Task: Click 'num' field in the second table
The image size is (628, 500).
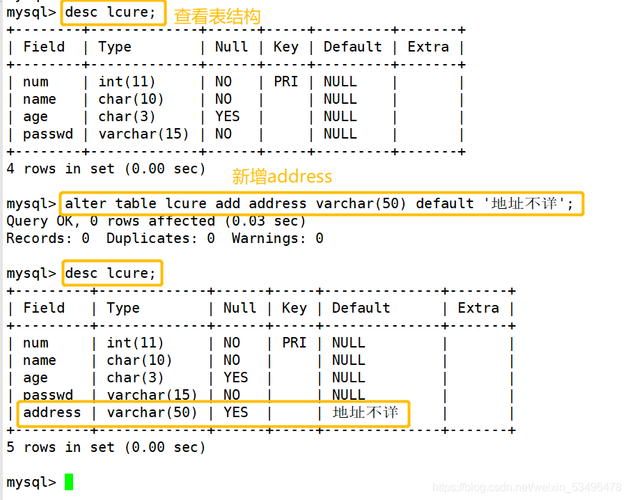Action: [36, 343]
